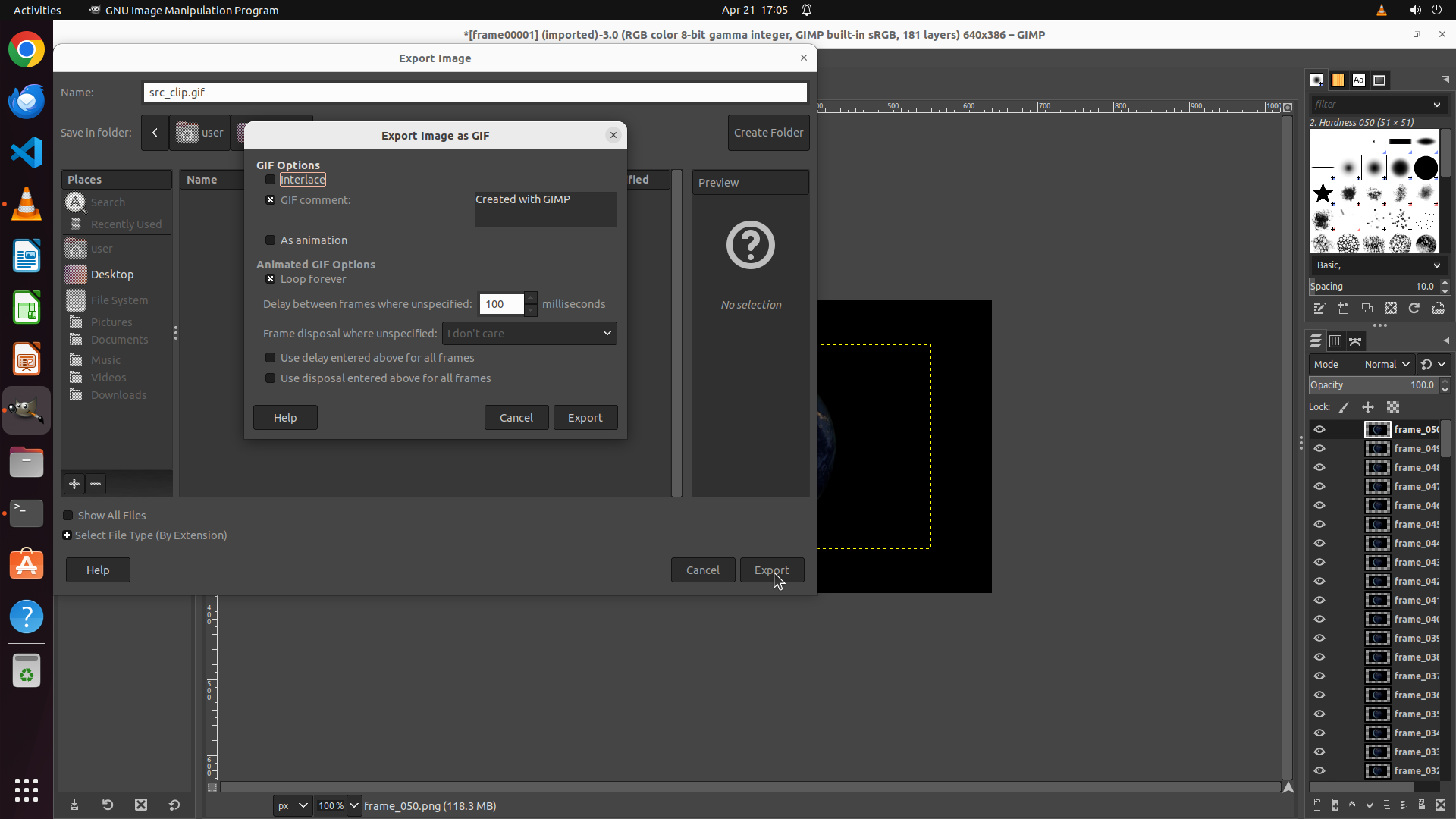Open the layer Mode Normal dropdown
The height and width of the screenshot is (819, 1456).
(x=1386, y=364)
